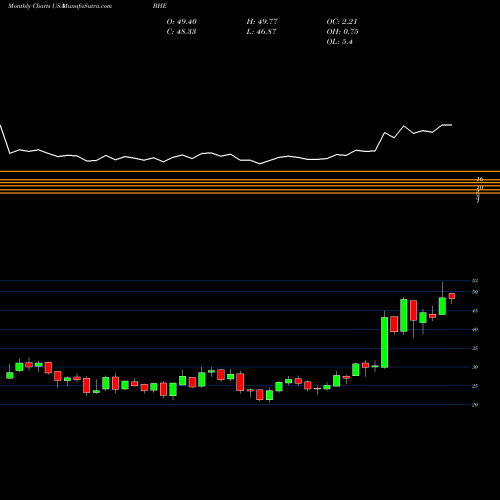This screenshot has height=500, width=500.
Task: Select the low value 'L: 46.87'
Action: coord(261,32)
